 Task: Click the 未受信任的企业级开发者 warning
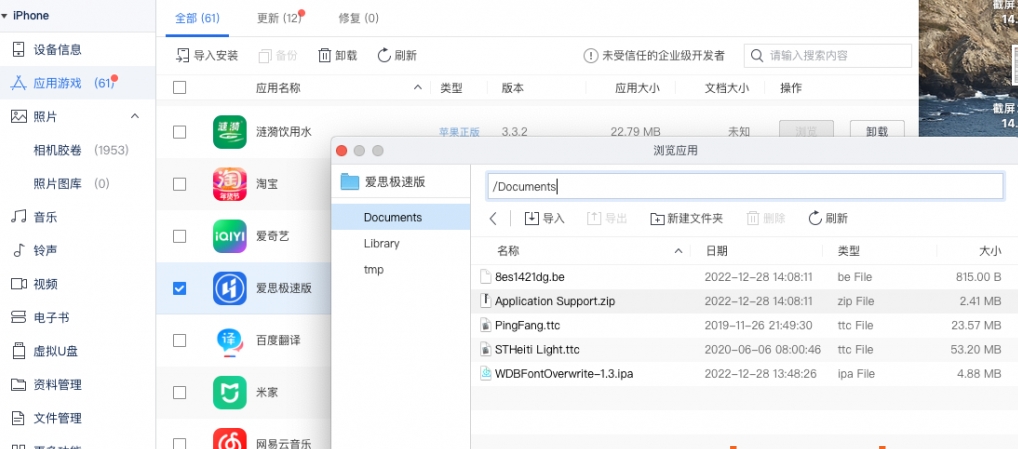654,56
